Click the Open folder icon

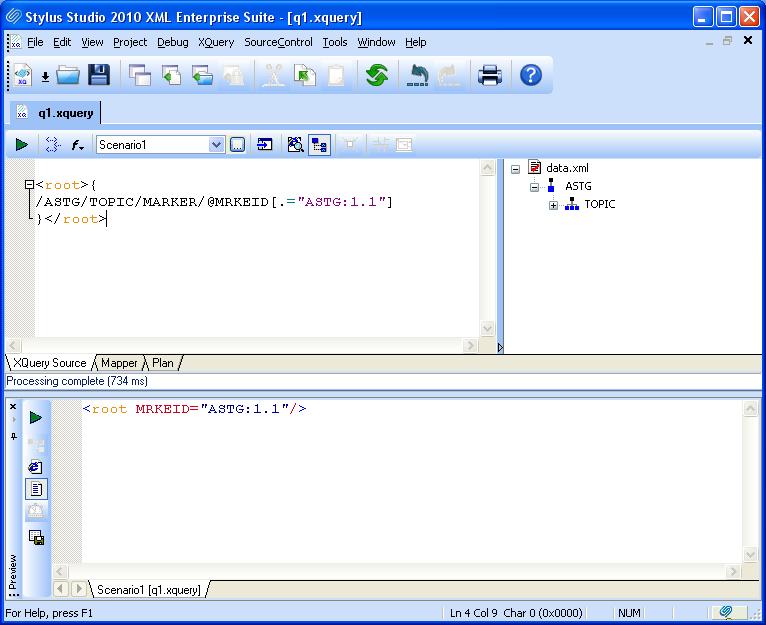pyautogui.click(x=68, y=75)
